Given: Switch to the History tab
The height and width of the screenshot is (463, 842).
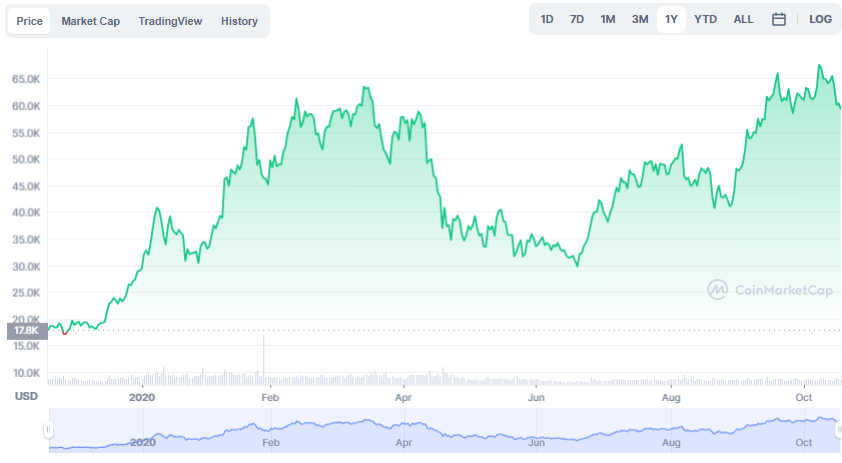Looking at the screenshot, I should (x=239, y=21).
